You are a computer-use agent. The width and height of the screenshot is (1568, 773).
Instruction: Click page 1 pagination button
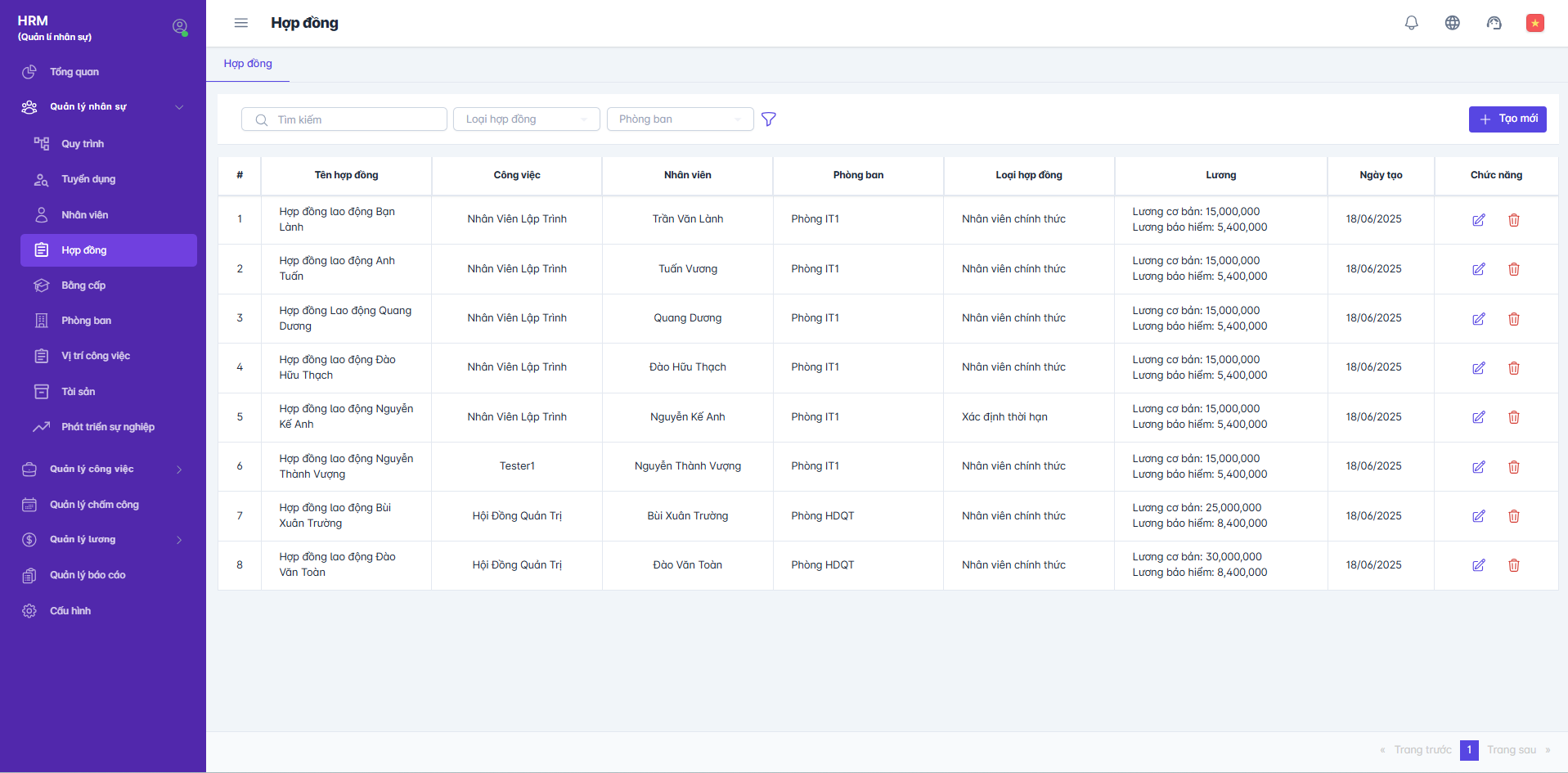pyautogui.click(x=1468, y=750)
